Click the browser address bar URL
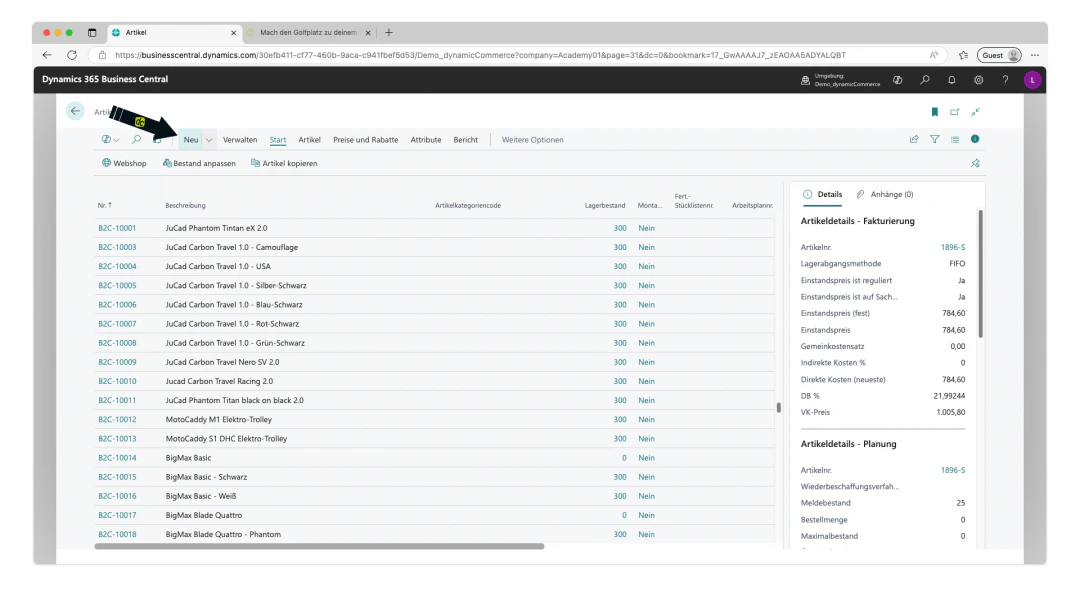The height and width of the screenshot is (608, 1080). pos(480,55)
